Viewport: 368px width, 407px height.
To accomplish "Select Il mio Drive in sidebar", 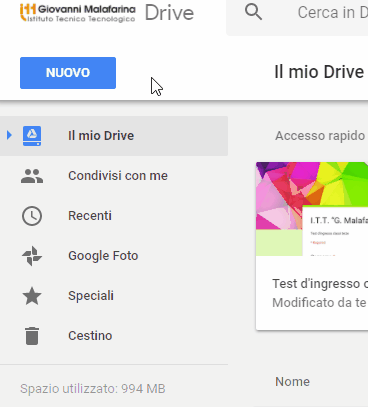I will (x=114, y=136).
